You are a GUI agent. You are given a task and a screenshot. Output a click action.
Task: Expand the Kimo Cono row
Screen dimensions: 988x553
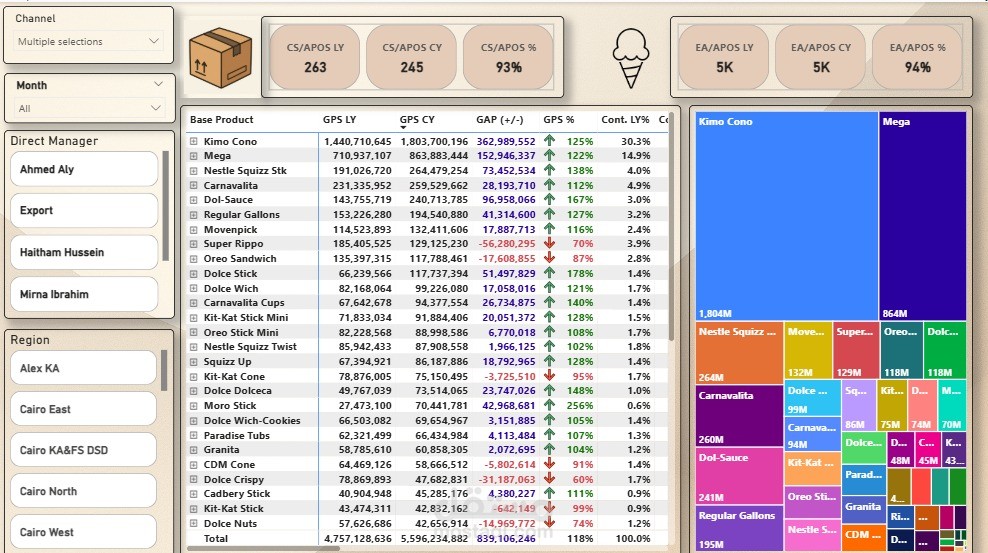click(x=193, y=142)
